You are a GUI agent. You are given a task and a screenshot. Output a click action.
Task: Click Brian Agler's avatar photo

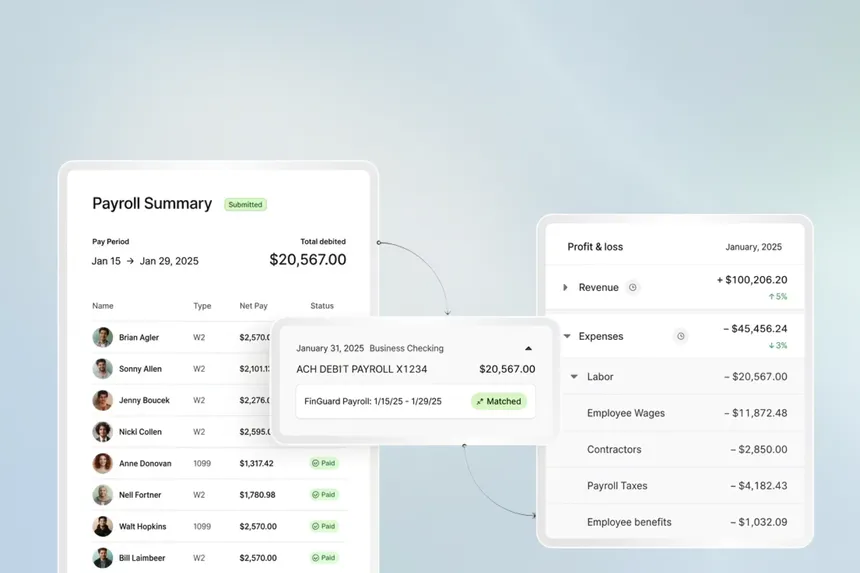103,337
